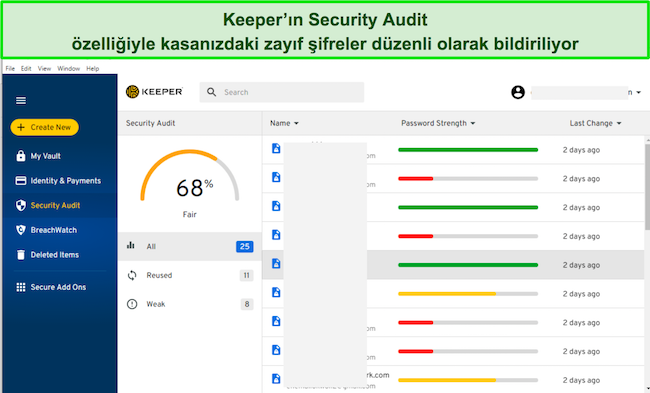This screenshot has height=393, width=650.
Task: Select the Weak filter row
Action: [x=190, y=304]
